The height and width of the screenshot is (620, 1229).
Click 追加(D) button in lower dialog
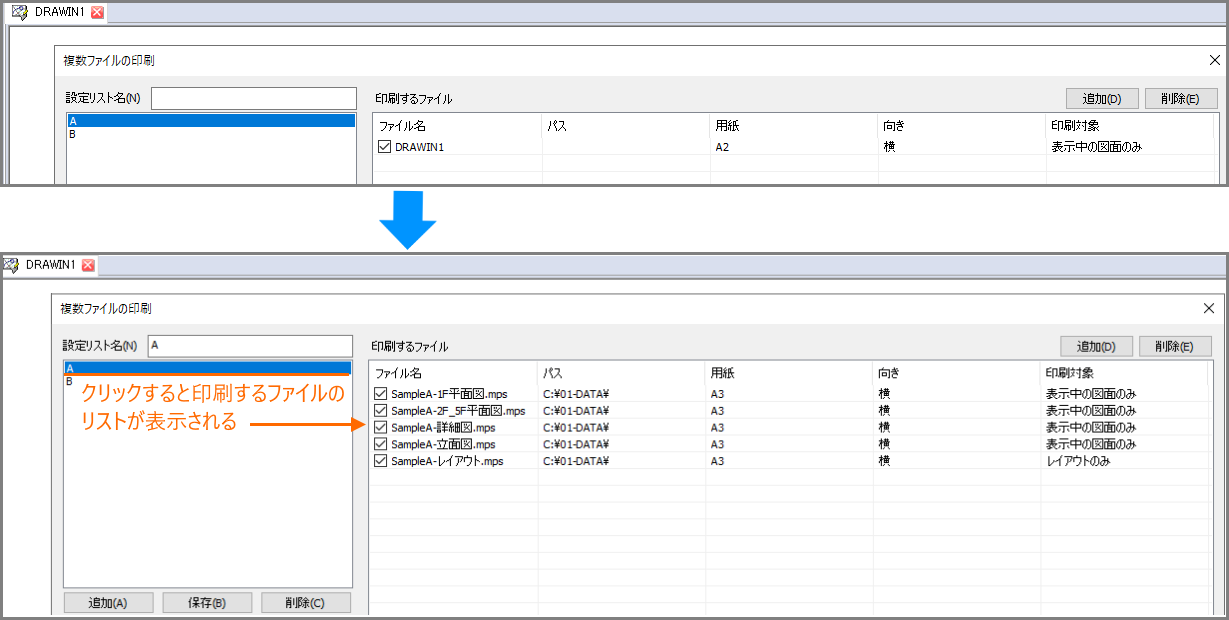pos(1096,347)
